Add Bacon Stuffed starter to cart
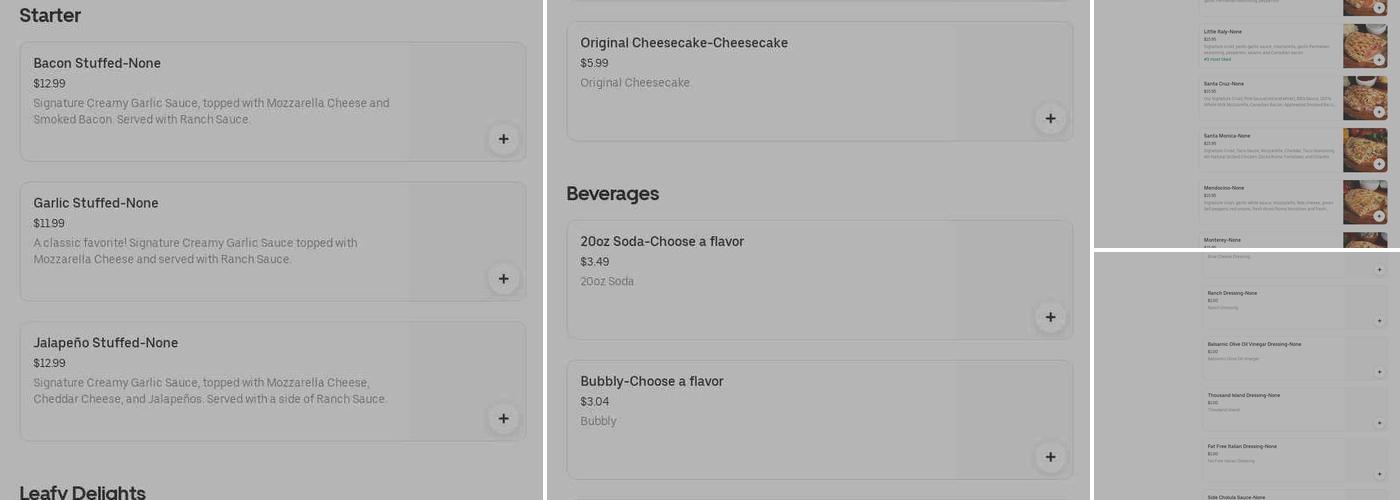 click(x=503, y=139)
